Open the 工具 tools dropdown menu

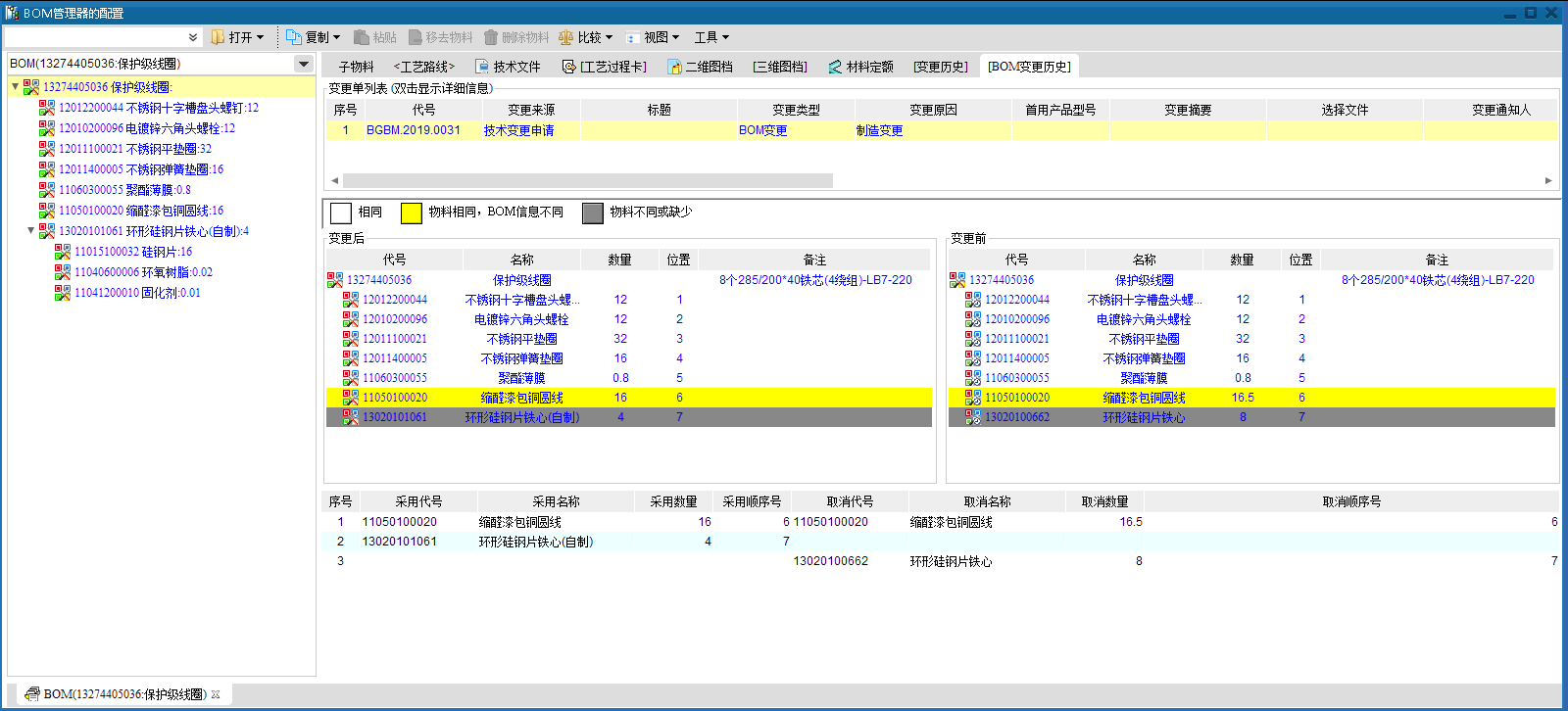pyautogui.click(x=711, y=37)
